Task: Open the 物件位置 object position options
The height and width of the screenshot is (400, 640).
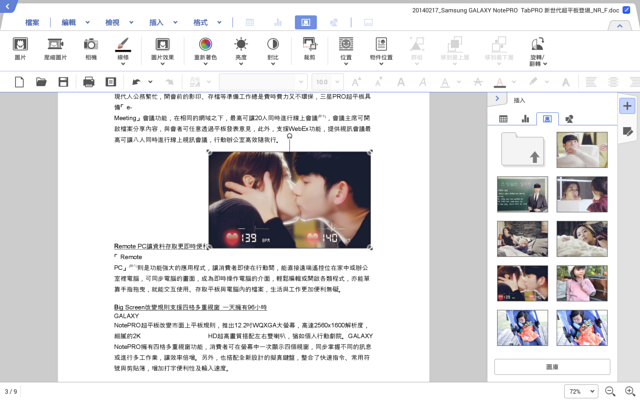Action: click(381, 51)
